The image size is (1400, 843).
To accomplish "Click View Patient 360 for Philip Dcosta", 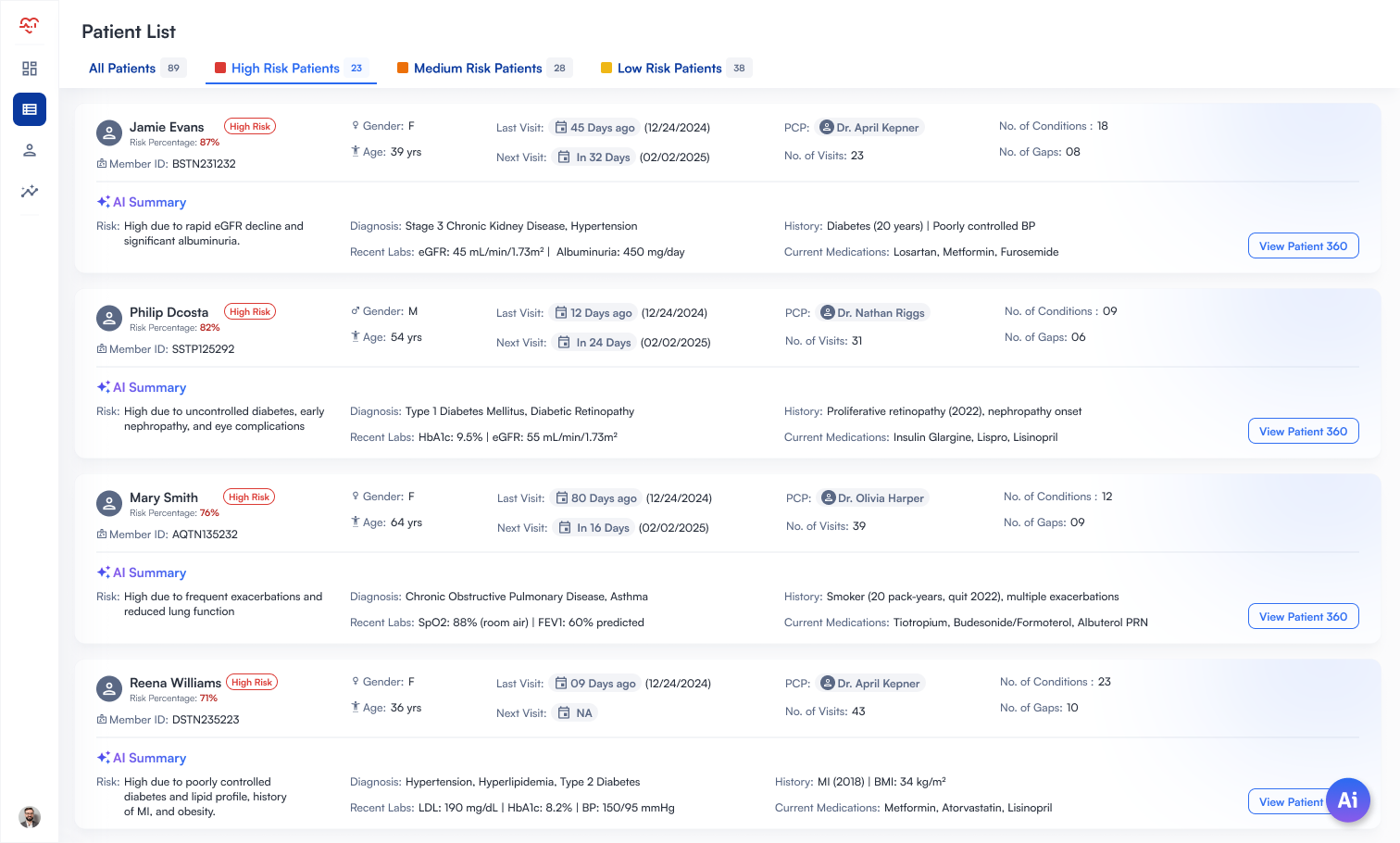I will tap(1303, 431).
